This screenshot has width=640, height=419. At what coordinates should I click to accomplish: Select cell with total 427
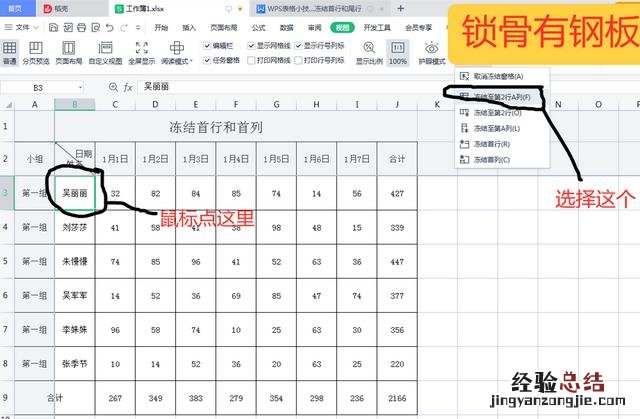397,193
